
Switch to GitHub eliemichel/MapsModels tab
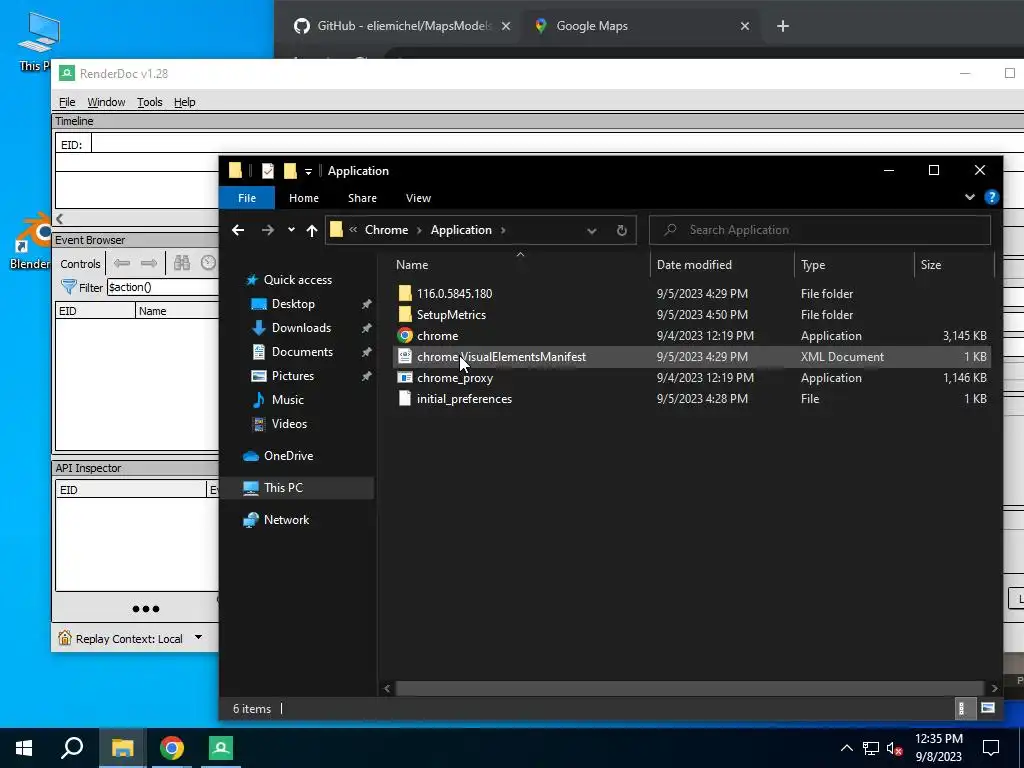(403, 26)
